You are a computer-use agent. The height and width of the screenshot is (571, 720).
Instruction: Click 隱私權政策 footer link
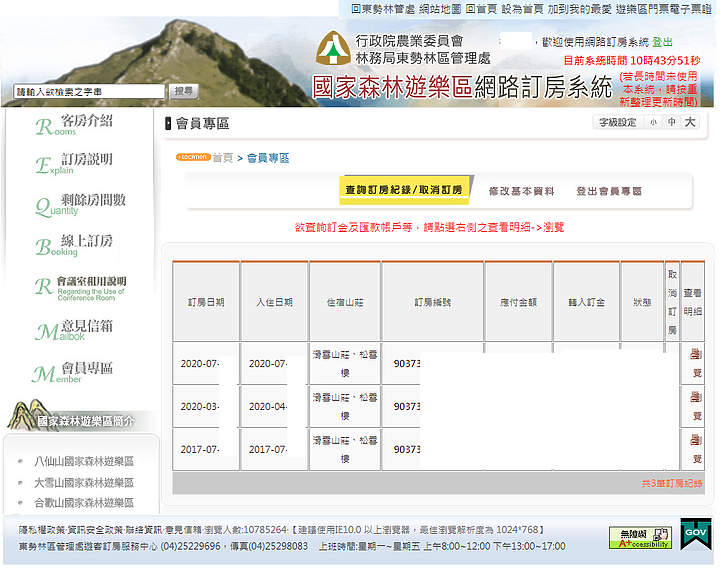point(40,530)
